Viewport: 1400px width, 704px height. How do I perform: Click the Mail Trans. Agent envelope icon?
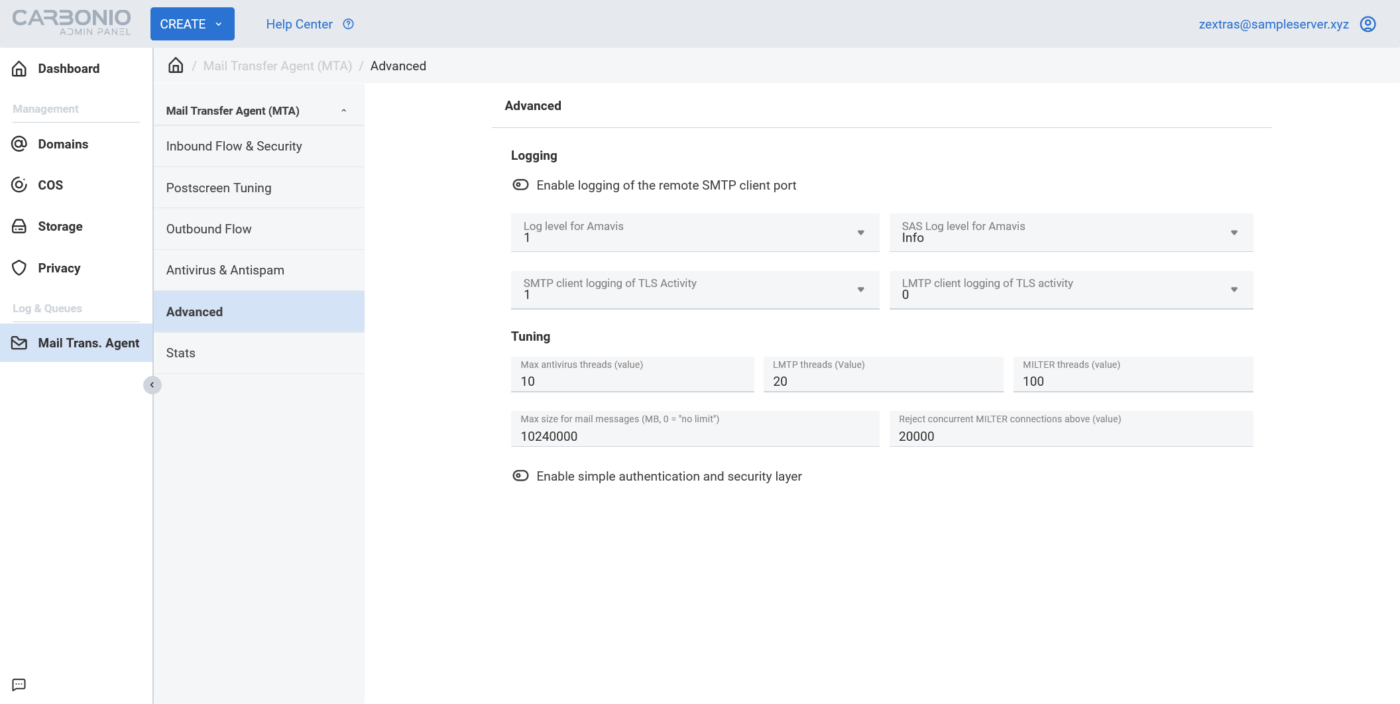click(20, 342)
